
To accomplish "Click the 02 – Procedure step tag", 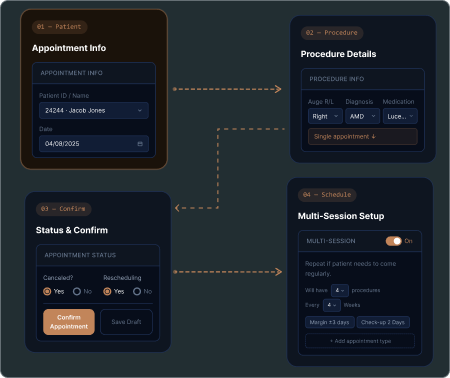I will coord(332,33).
